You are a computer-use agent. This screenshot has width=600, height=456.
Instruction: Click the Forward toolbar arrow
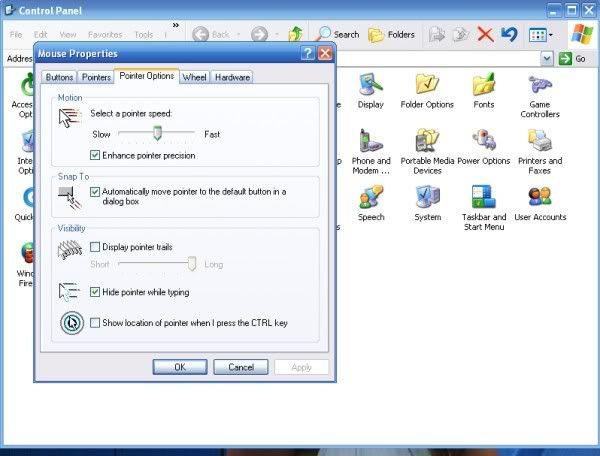259,34
